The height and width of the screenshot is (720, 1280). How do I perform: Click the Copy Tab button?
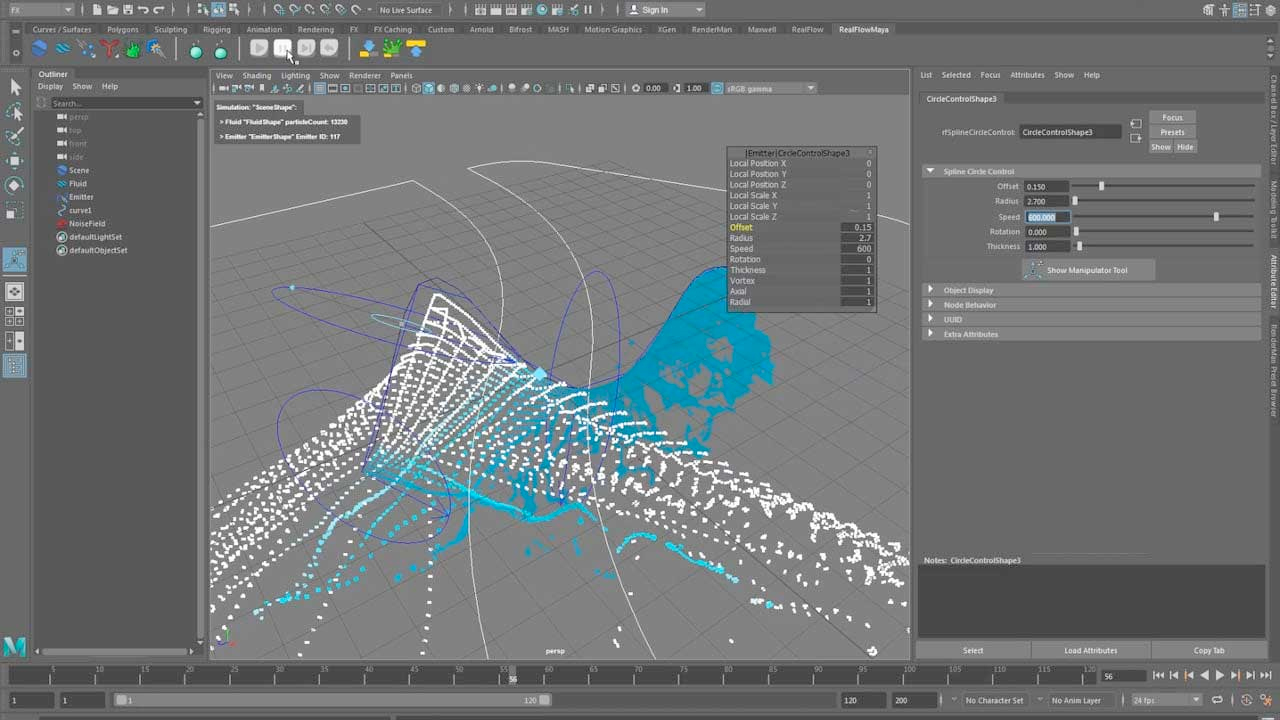[1208, 650]
